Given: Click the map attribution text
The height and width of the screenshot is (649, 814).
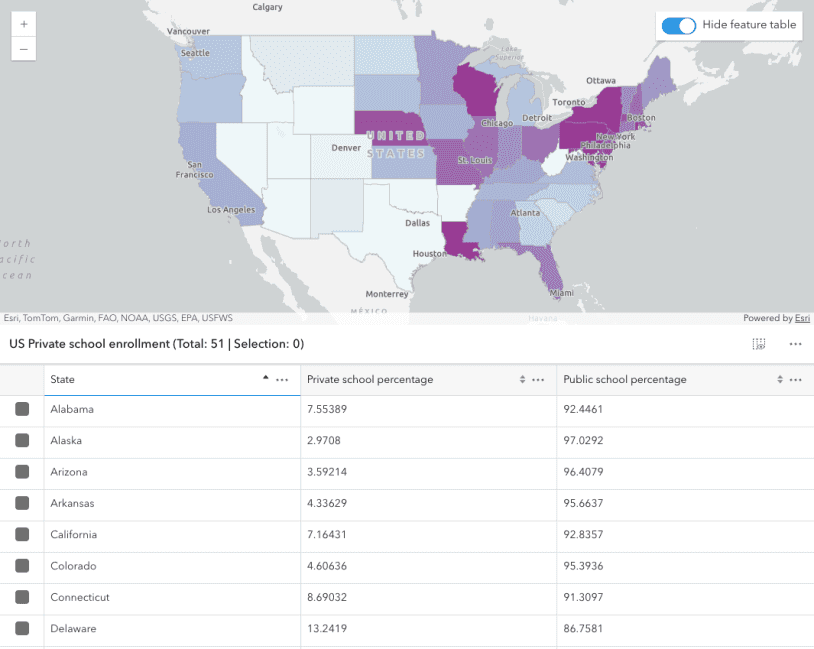Looking at the screenshot, I should [118, 318].
